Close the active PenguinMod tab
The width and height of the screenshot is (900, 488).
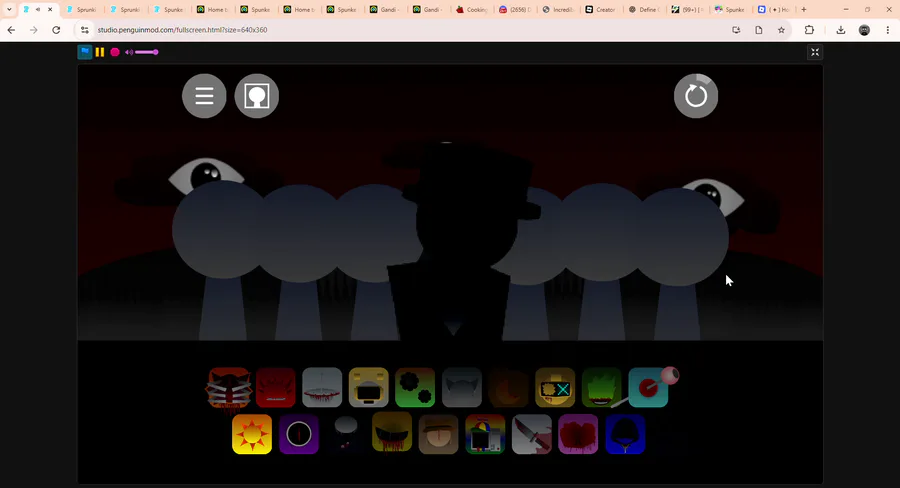coord(50,10)
